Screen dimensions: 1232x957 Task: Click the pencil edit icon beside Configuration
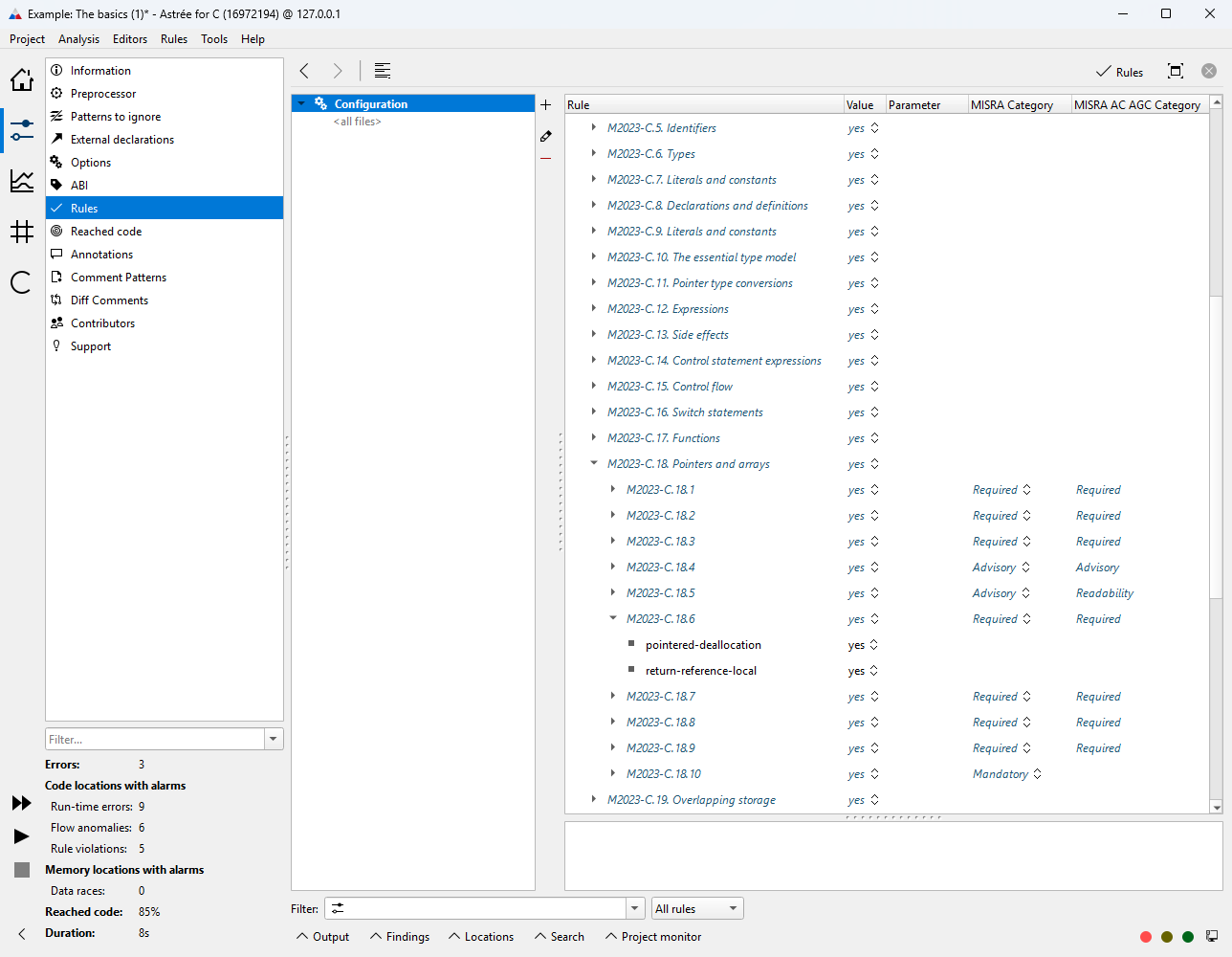[546, 136]
